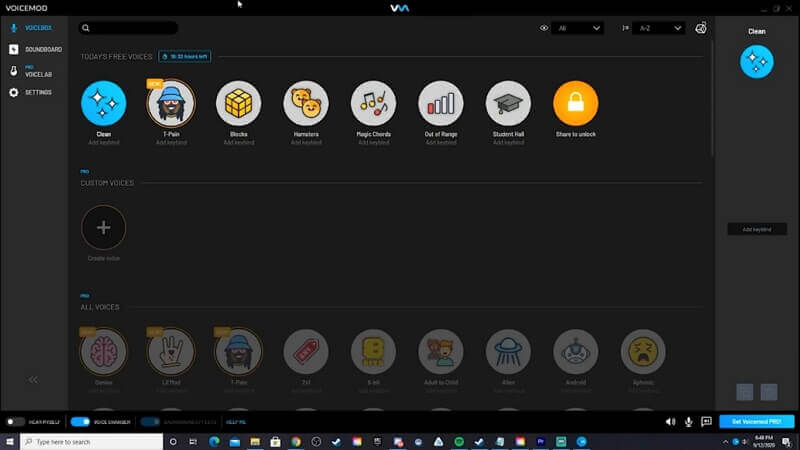Create a new custom voice with plus
The height and width of the screenshot is (450, 800).
click(x=104, y=227)
